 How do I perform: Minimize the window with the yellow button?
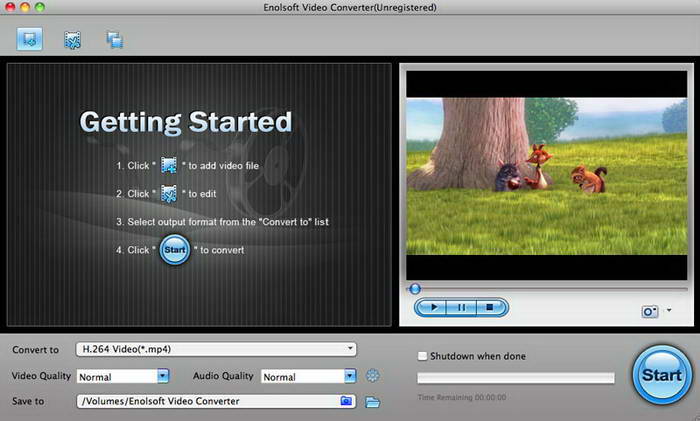click(25, 7)
